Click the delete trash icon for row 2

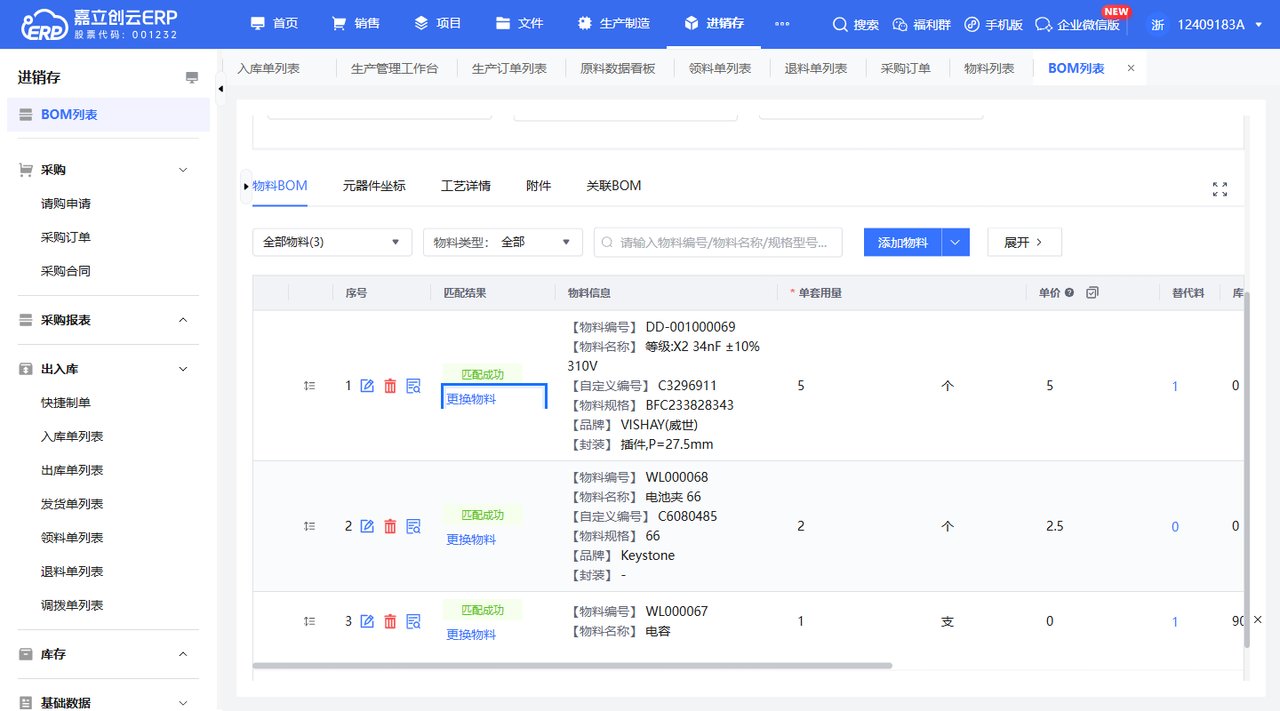(x=390, y=526)
